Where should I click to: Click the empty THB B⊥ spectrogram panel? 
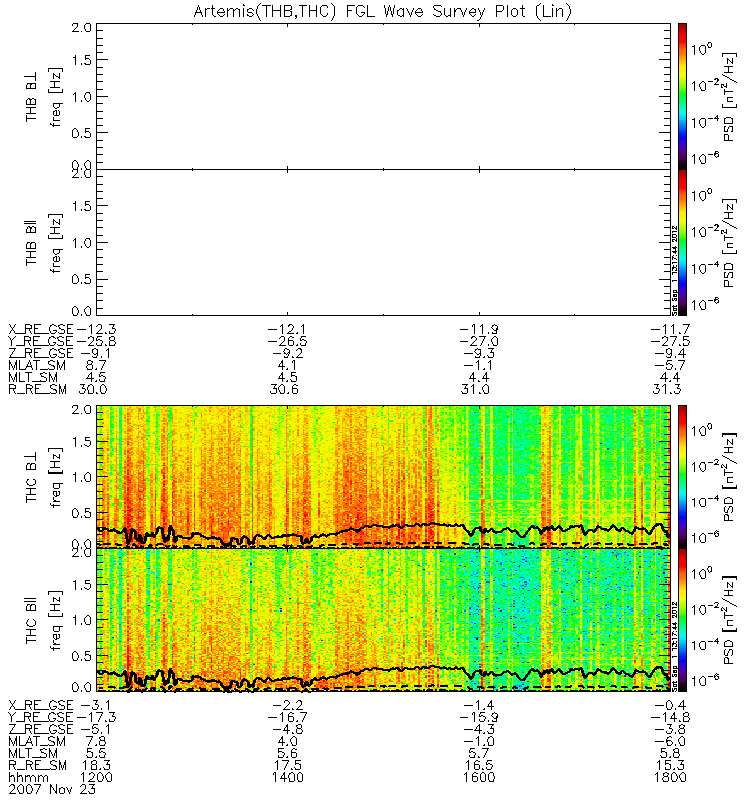pyautogui.click(x=384, y=96)
